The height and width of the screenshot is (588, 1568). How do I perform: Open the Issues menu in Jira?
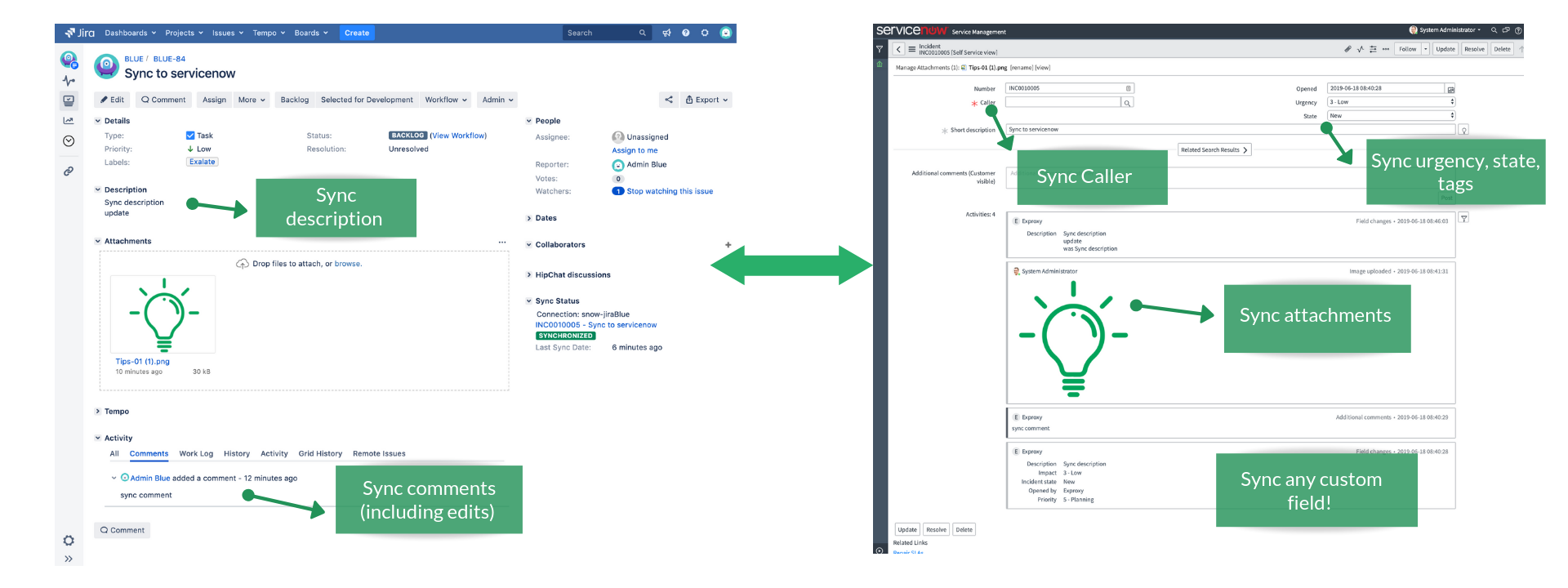coord(228,33)
